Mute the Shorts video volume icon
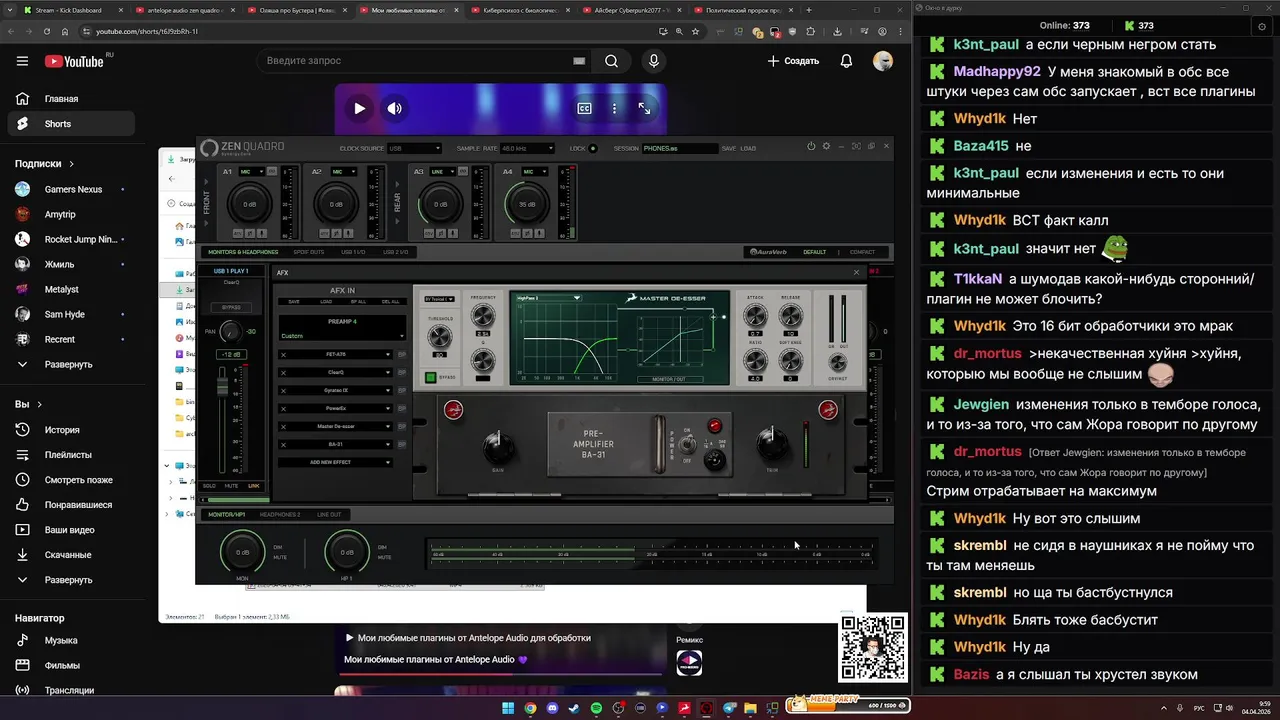 tap(395, 108)
